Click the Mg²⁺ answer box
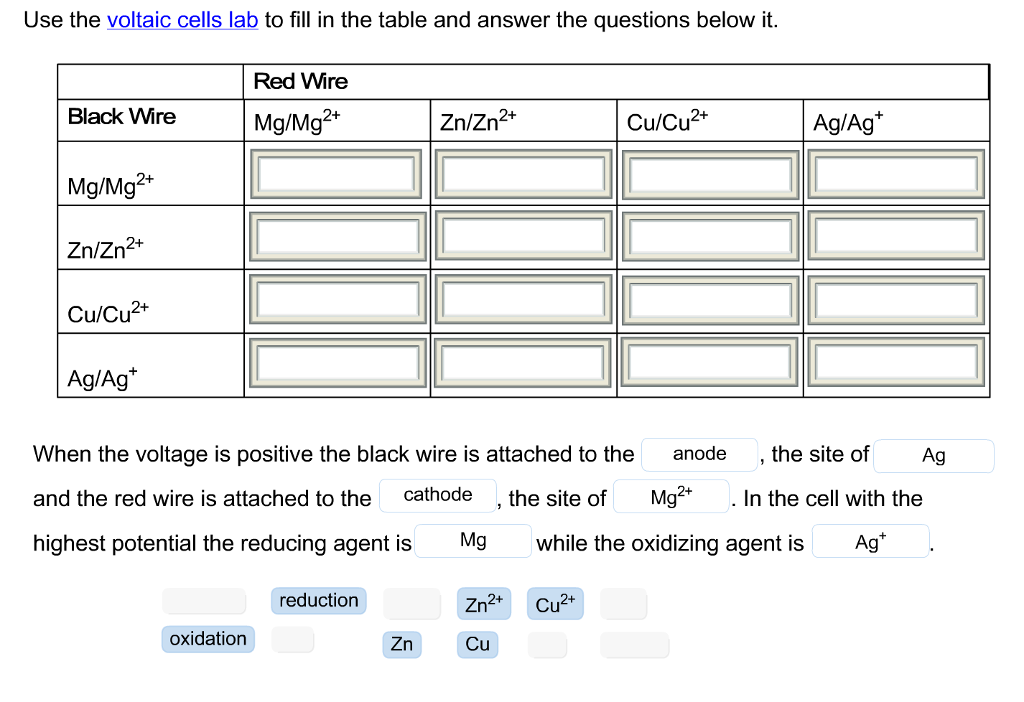This screenshot has width=1024, height=702. (x=671, y=496)
